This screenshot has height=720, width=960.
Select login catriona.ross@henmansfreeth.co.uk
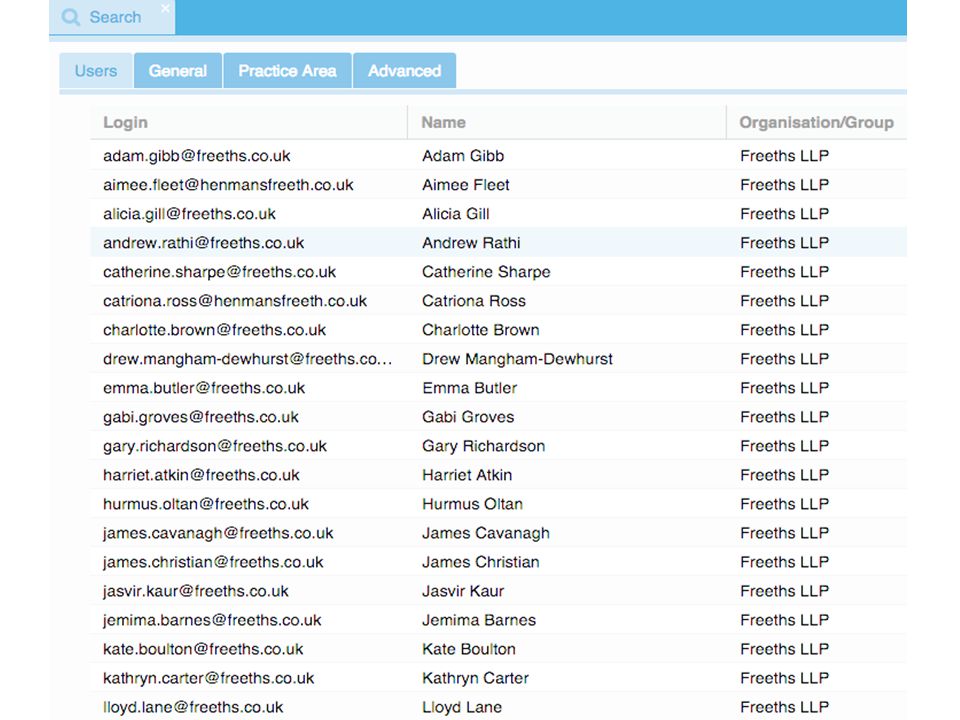point(235,301)
